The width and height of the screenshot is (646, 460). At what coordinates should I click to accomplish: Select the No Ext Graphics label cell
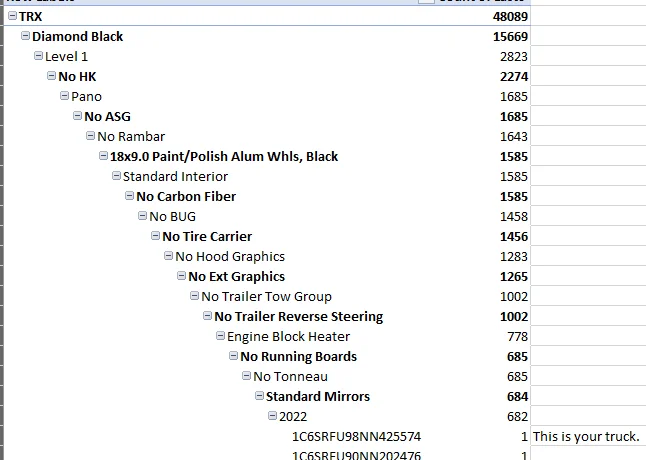[236, 276]
